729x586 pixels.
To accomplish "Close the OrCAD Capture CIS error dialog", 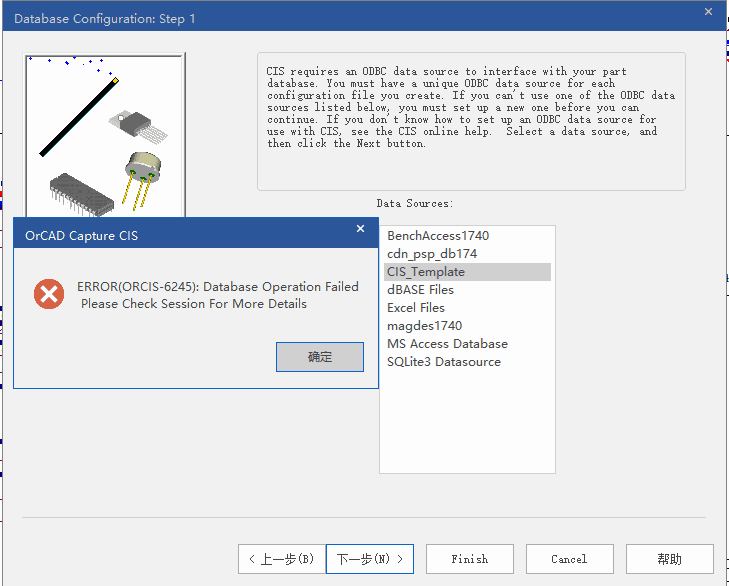I will (x=360, y=229).
